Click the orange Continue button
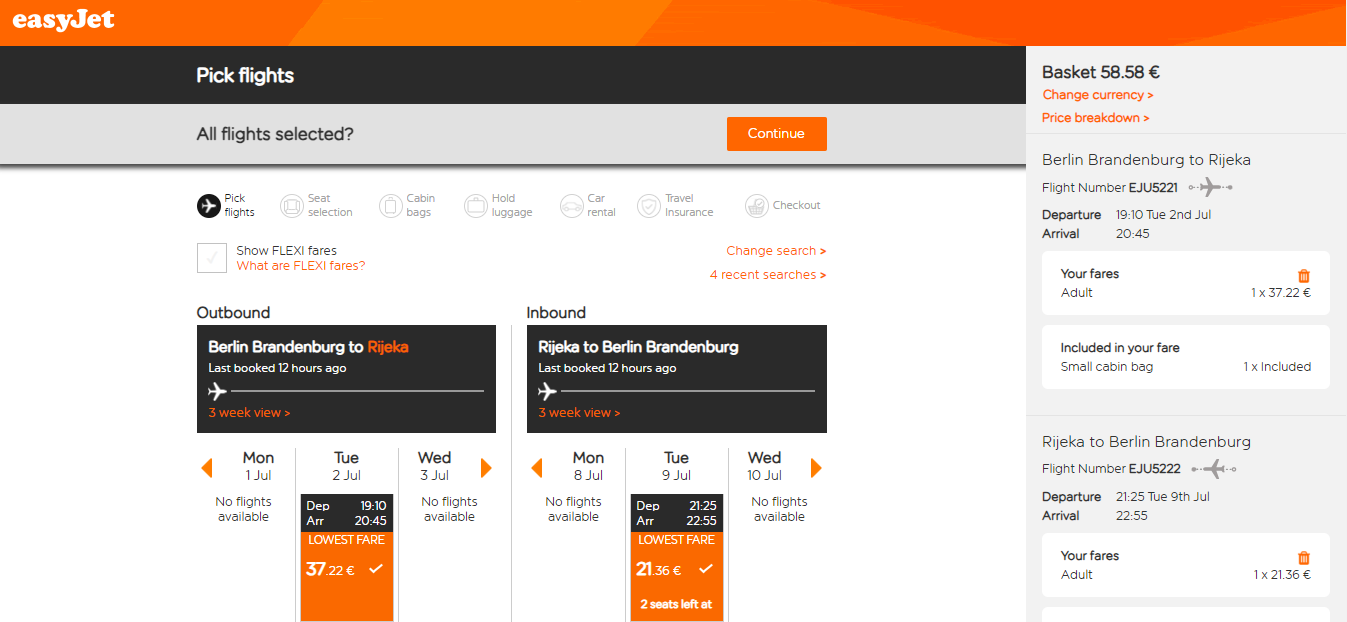Screen dimensions: 1347x622 776,134
